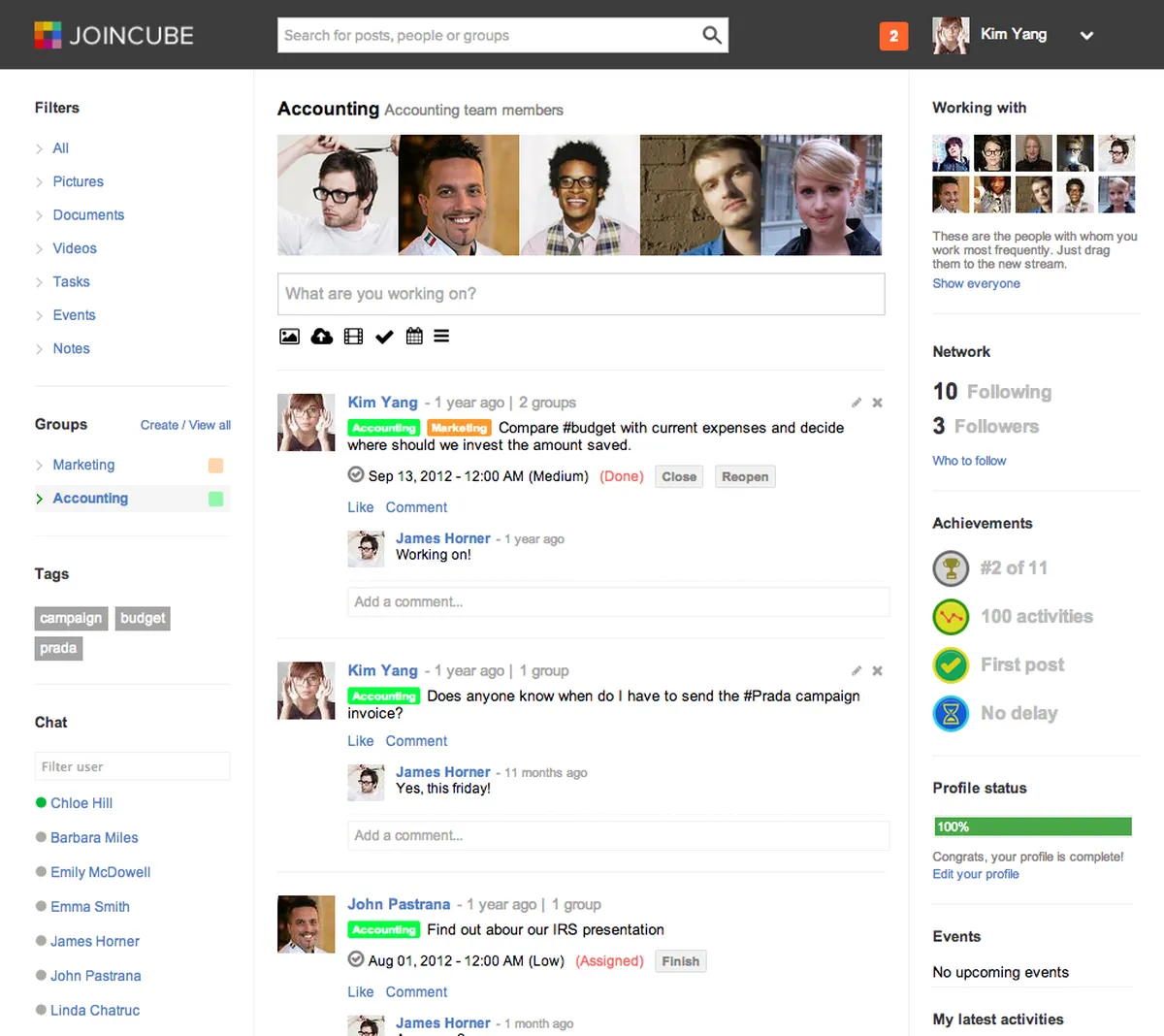
Task: Select the prada tag
Action: pos(58,648)
